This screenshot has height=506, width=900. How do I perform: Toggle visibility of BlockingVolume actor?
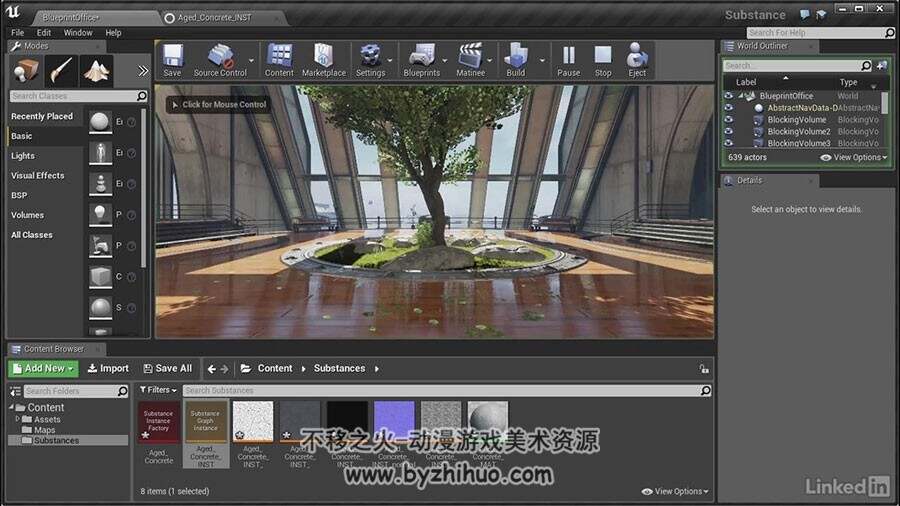(728, 119)
